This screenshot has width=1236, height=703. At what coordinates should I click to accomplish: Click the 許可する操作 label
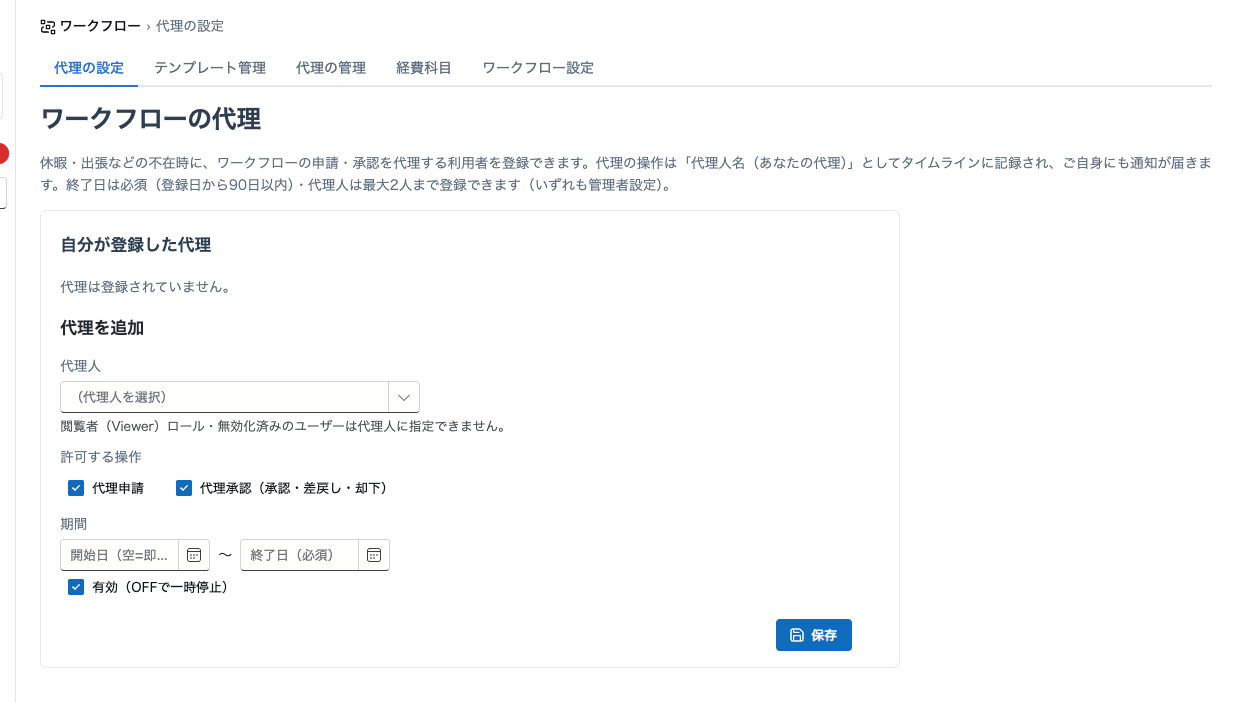[x=101, y=457]
